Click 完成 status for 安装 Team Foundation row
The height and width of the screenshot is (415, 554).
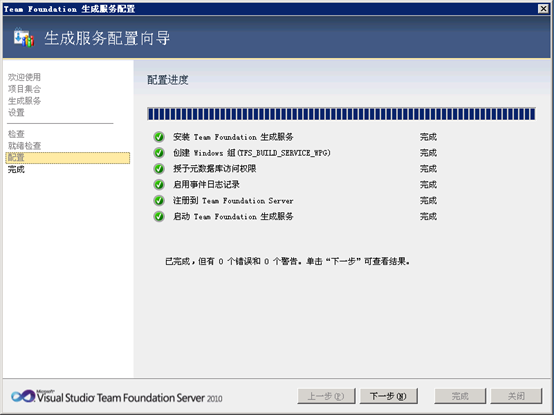pos(428,137)
